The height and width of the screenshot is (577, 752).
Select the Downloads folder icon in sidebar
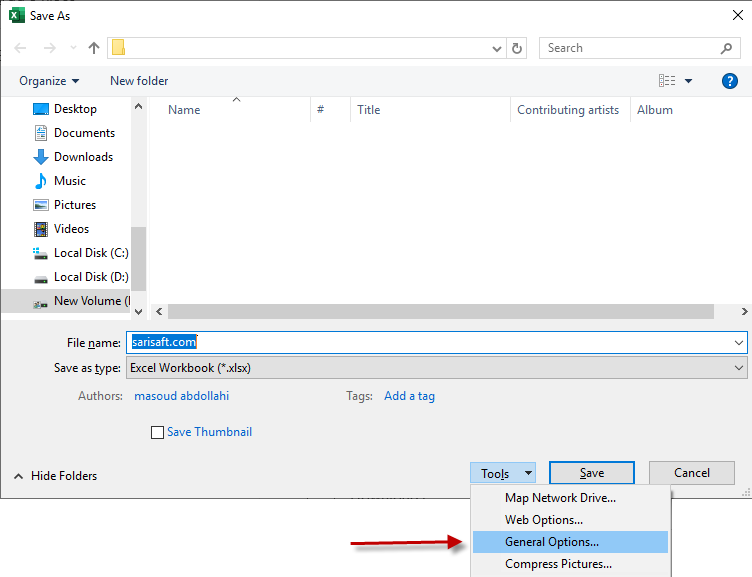click(x=41, y=157)
